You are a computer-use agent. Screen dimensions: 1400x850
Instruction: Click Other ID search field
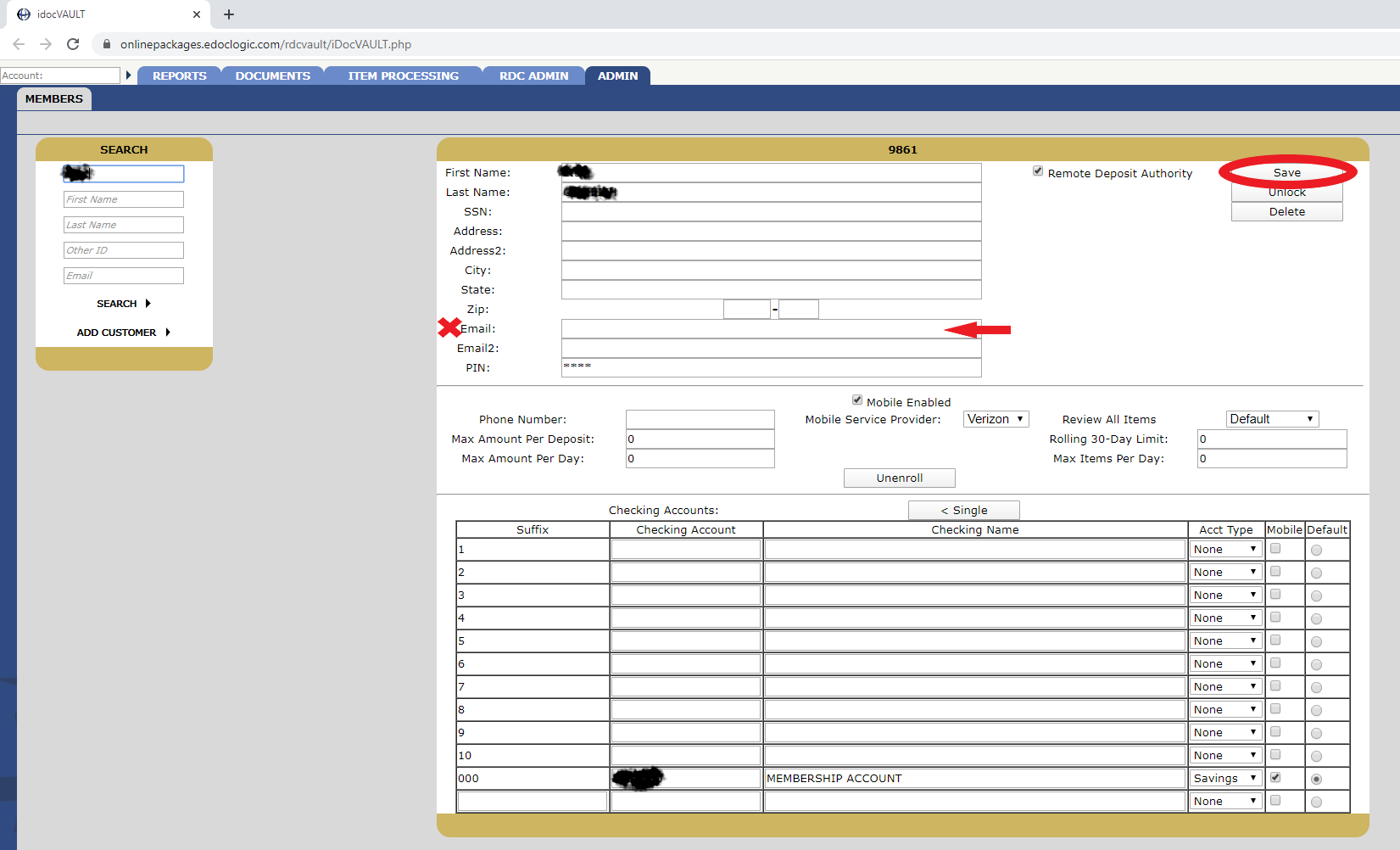(x=124, y=250)
